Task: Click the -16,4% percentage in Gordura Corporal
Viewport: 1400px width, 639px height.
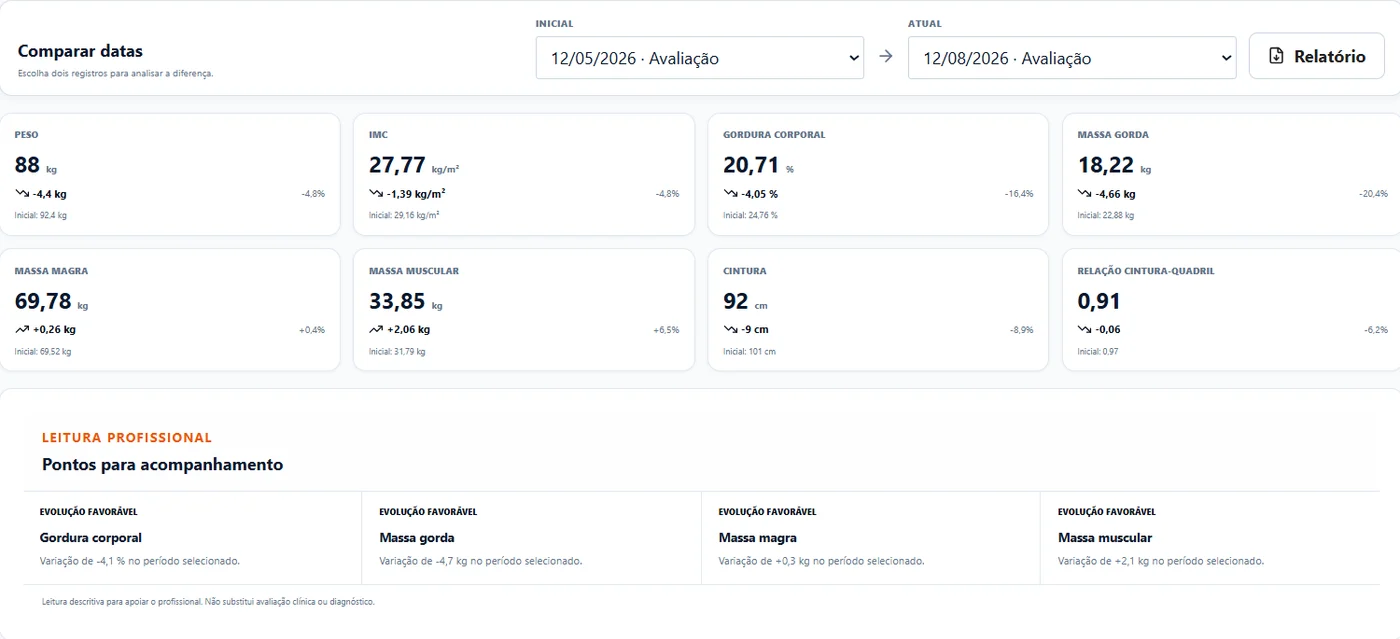Action: click(x=1019, y=194)
